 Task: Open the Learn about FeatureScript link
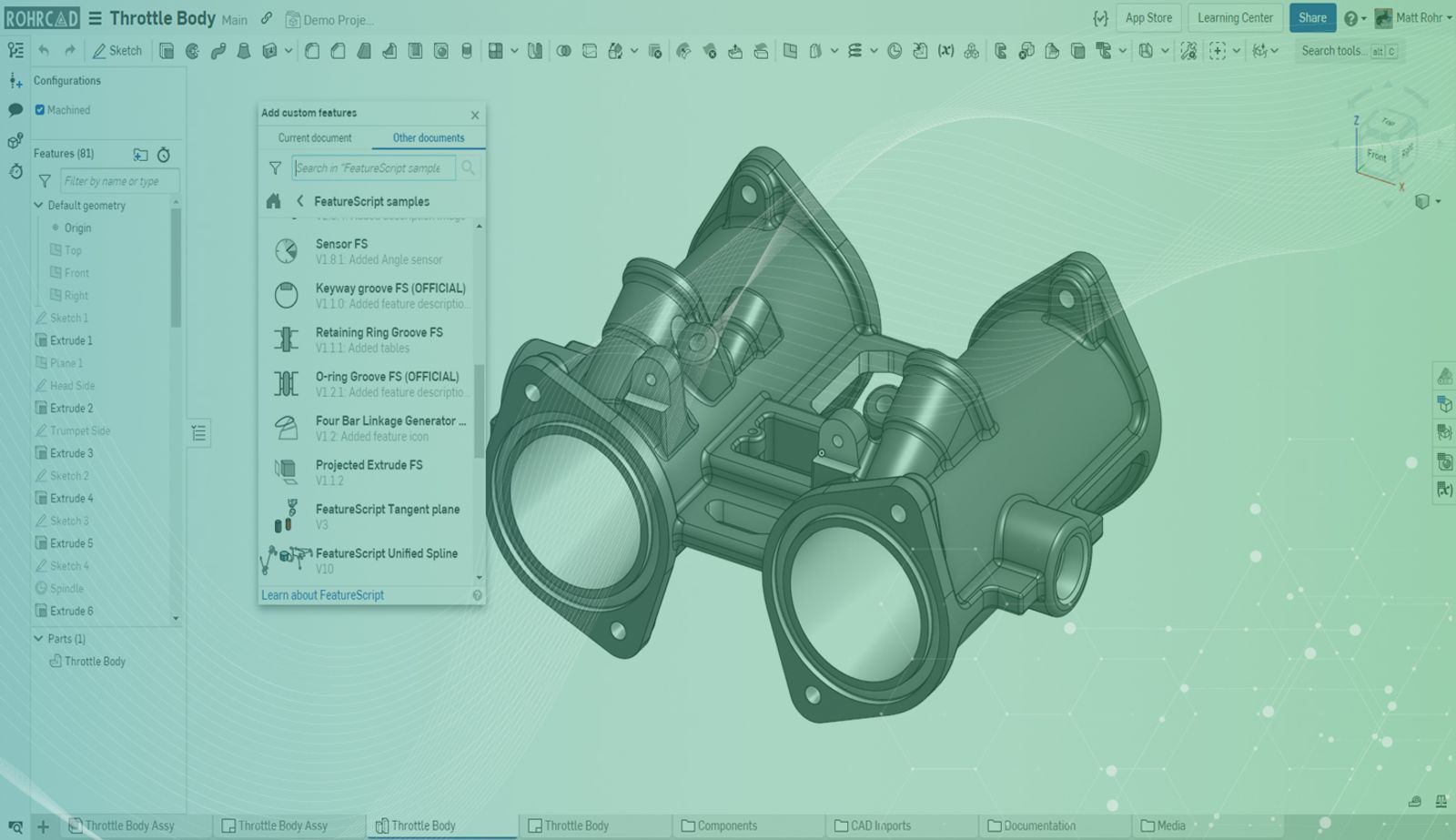click(323, 595)
